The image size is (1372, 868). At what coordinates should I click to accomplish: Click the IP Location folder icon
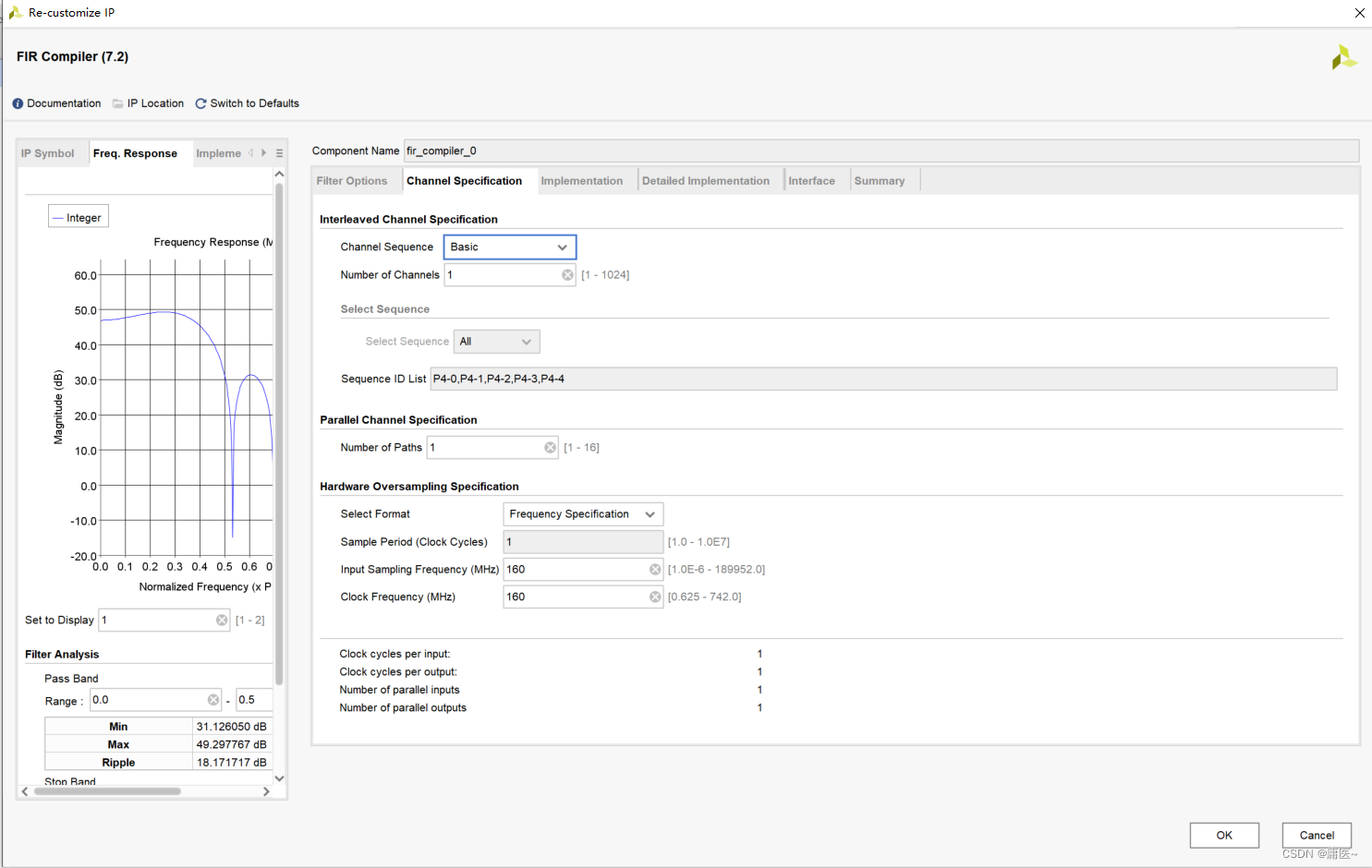[118, 103]
